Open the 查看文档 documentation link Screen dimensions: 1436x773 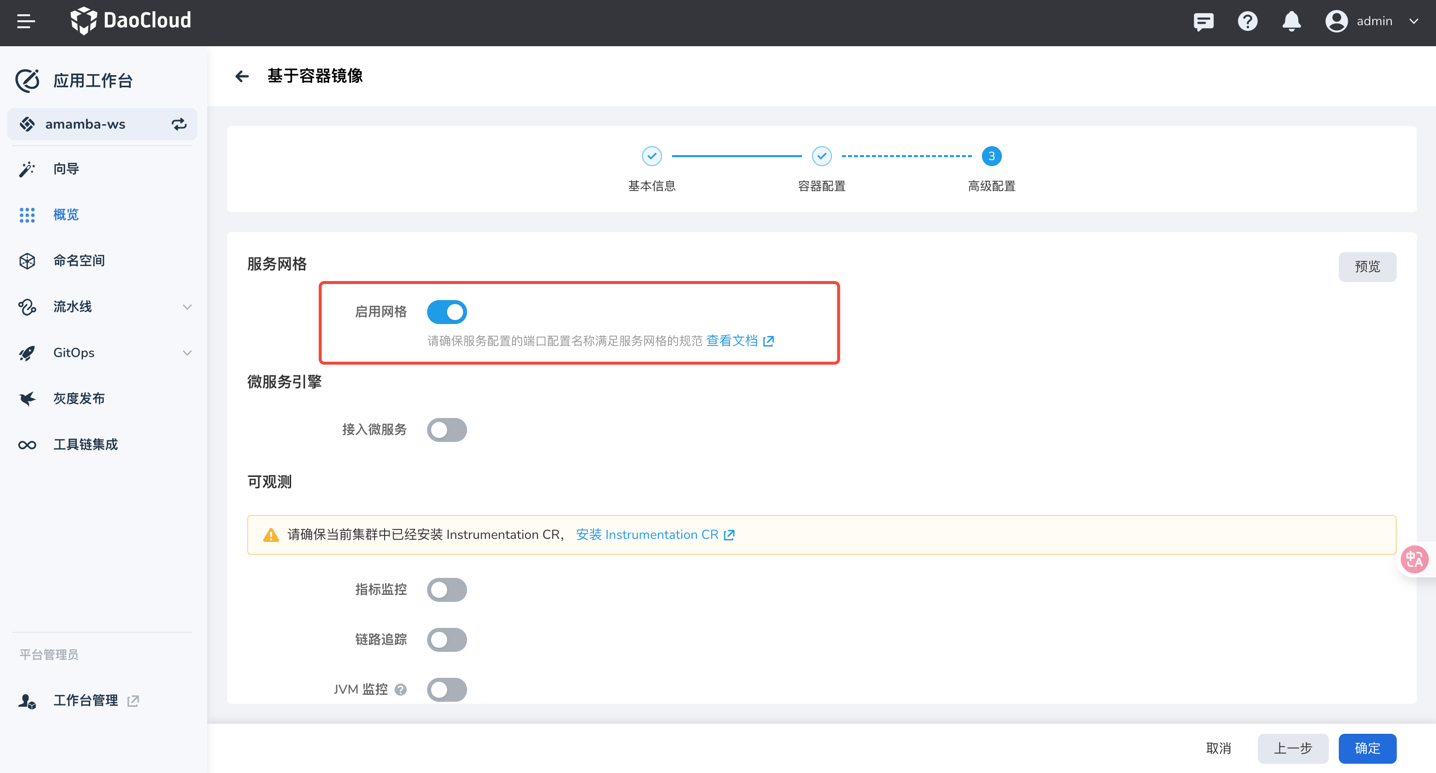[x=735, y=340]
